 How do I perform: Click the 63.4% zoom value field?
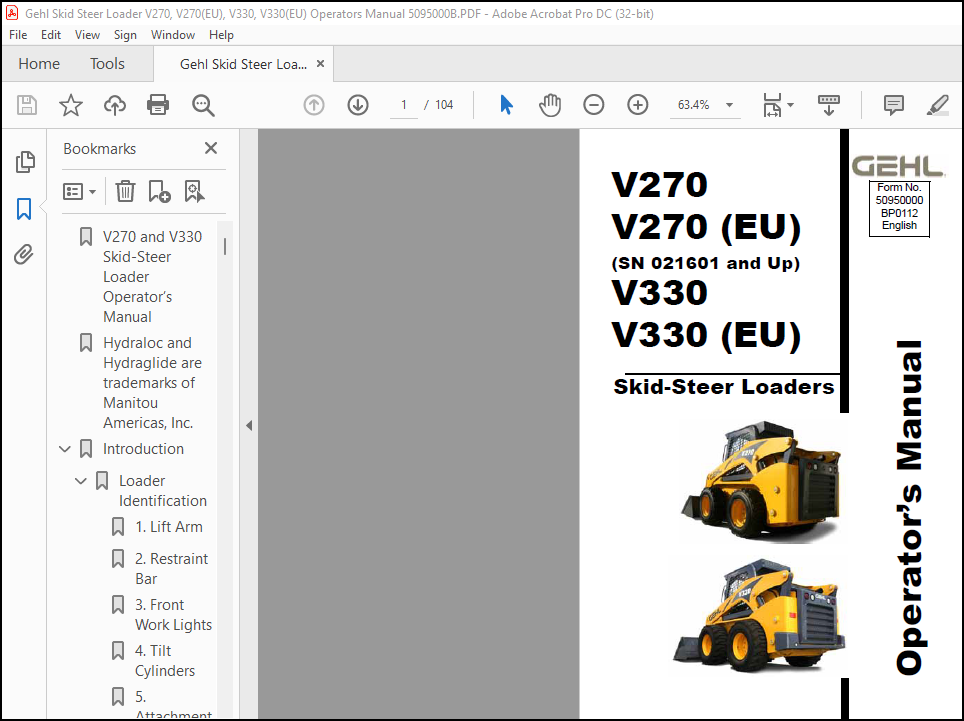coord(693,105)
